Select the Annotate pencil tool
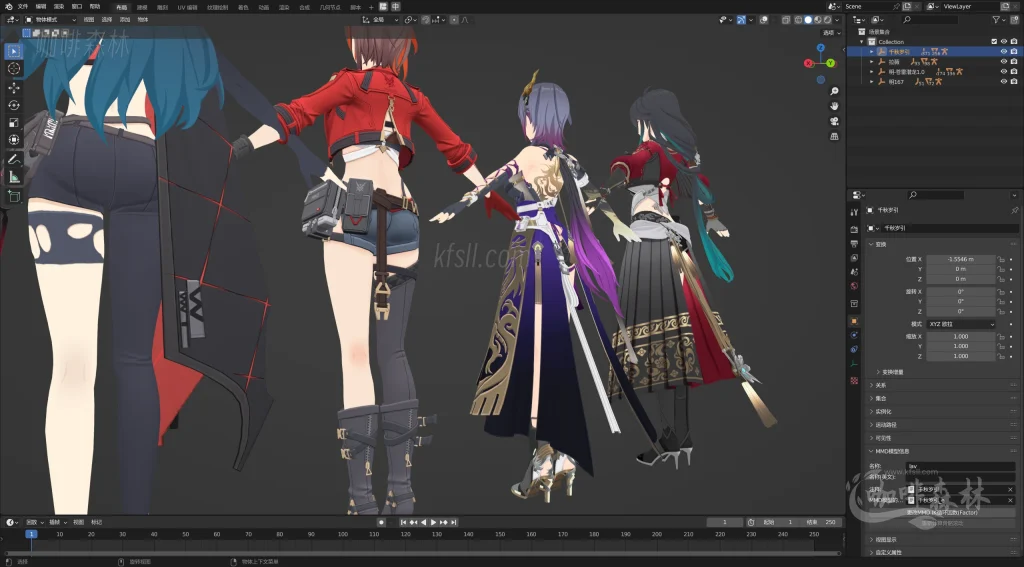 point(14,159)
